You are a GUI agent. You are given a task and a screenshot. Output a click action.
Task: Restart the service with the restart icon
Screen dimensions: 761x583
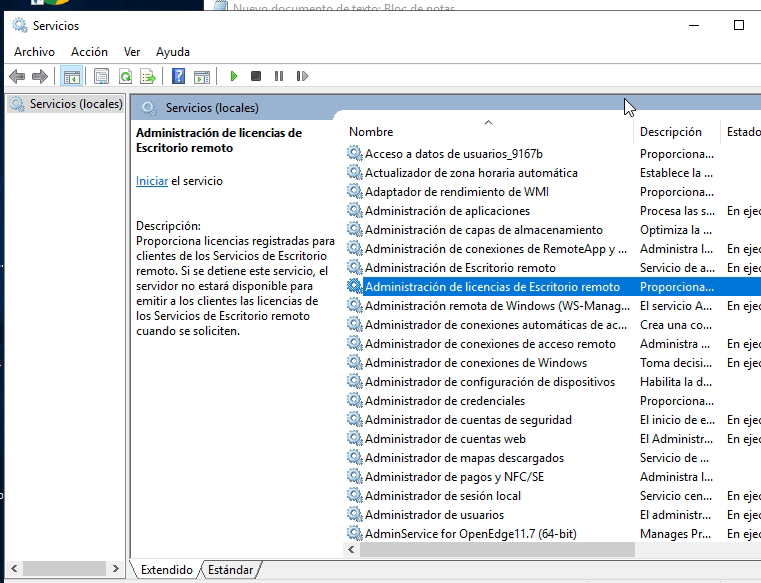click(x=302, y=76)
